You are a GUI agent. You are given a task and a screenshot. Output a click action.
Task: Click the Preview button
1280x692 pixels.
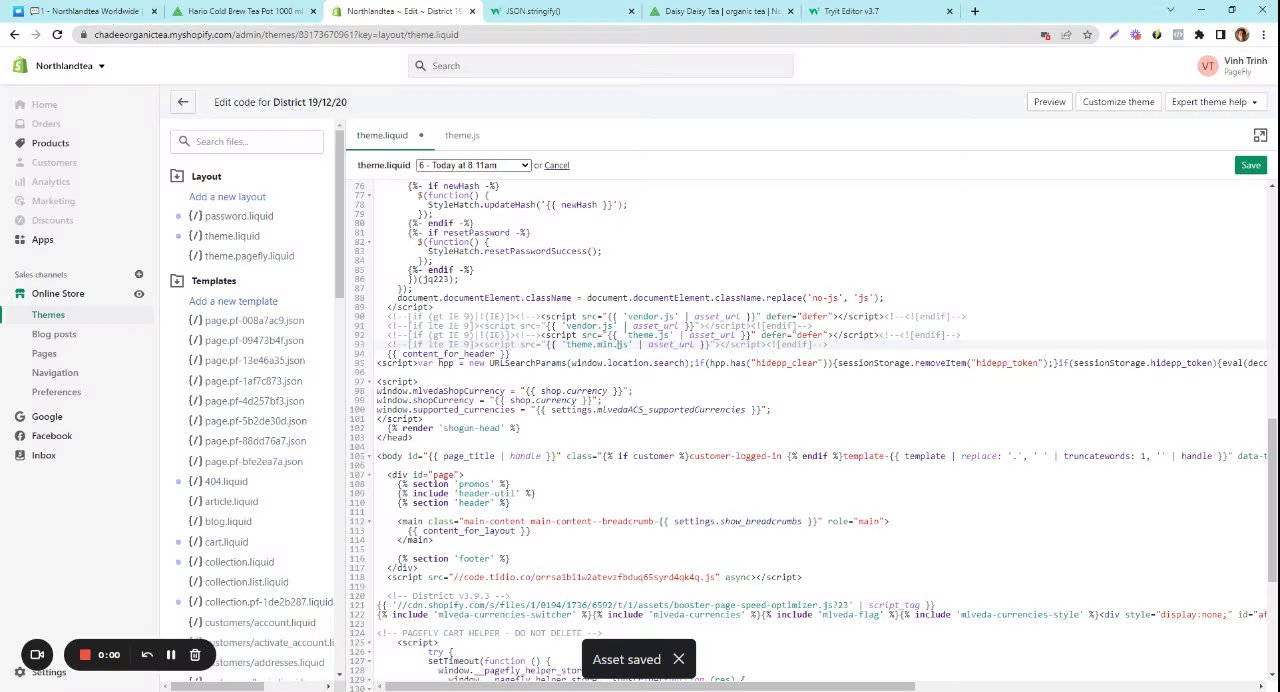click(x=1049, y=102)
